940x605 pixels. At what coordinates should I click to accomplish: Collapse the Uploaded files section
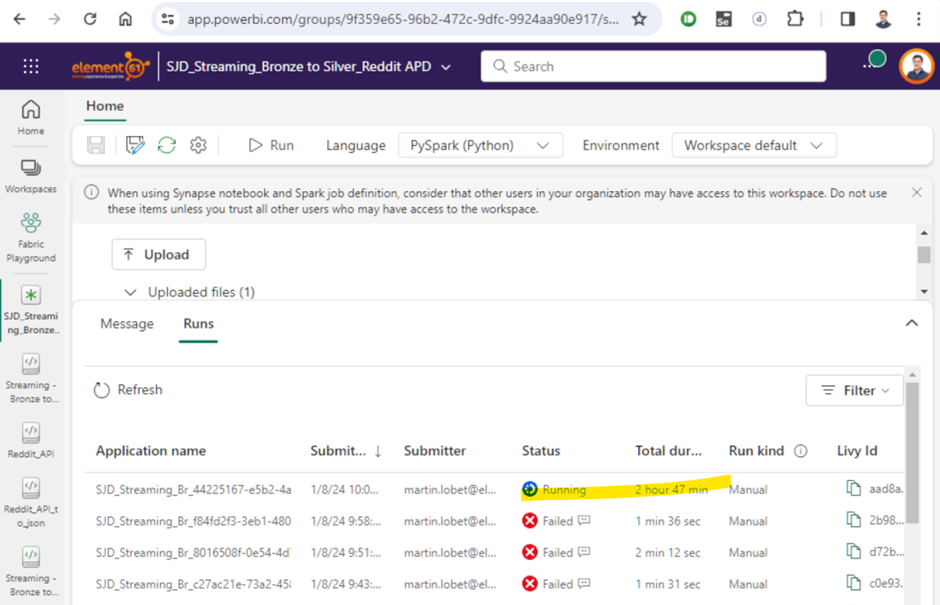tap(130, 292)
